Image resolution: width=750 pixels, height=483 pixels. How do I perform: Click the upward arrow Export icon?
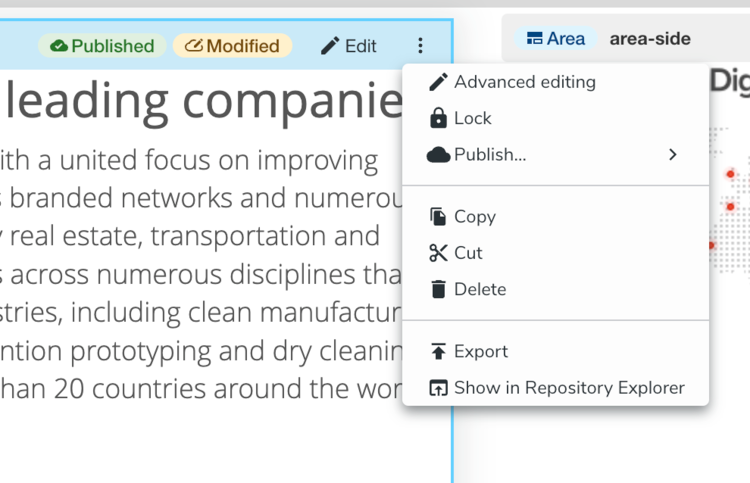coord(438,351)
